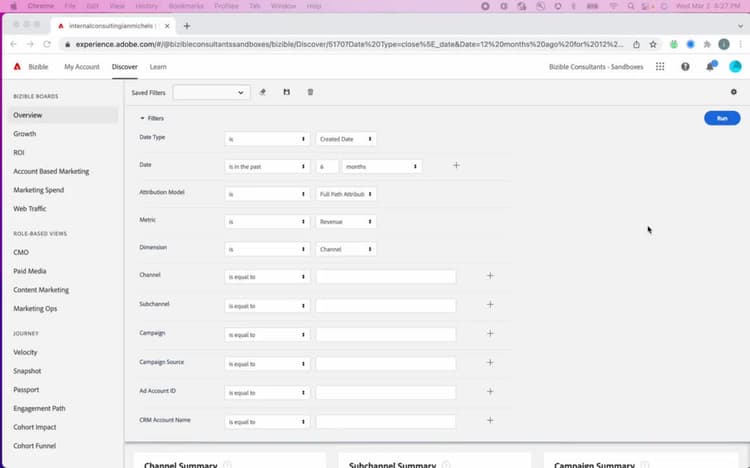Click the browser address bar URL
This screenshot has width=750, height=468.
(x=349, y=44)
